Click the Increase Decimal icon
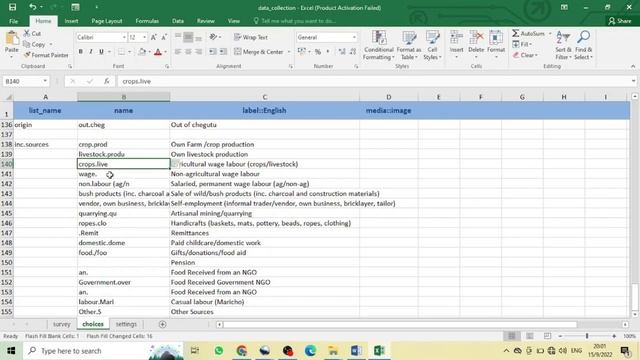The height and width of the screenshot is (360, 640). [x=342, y=52]
